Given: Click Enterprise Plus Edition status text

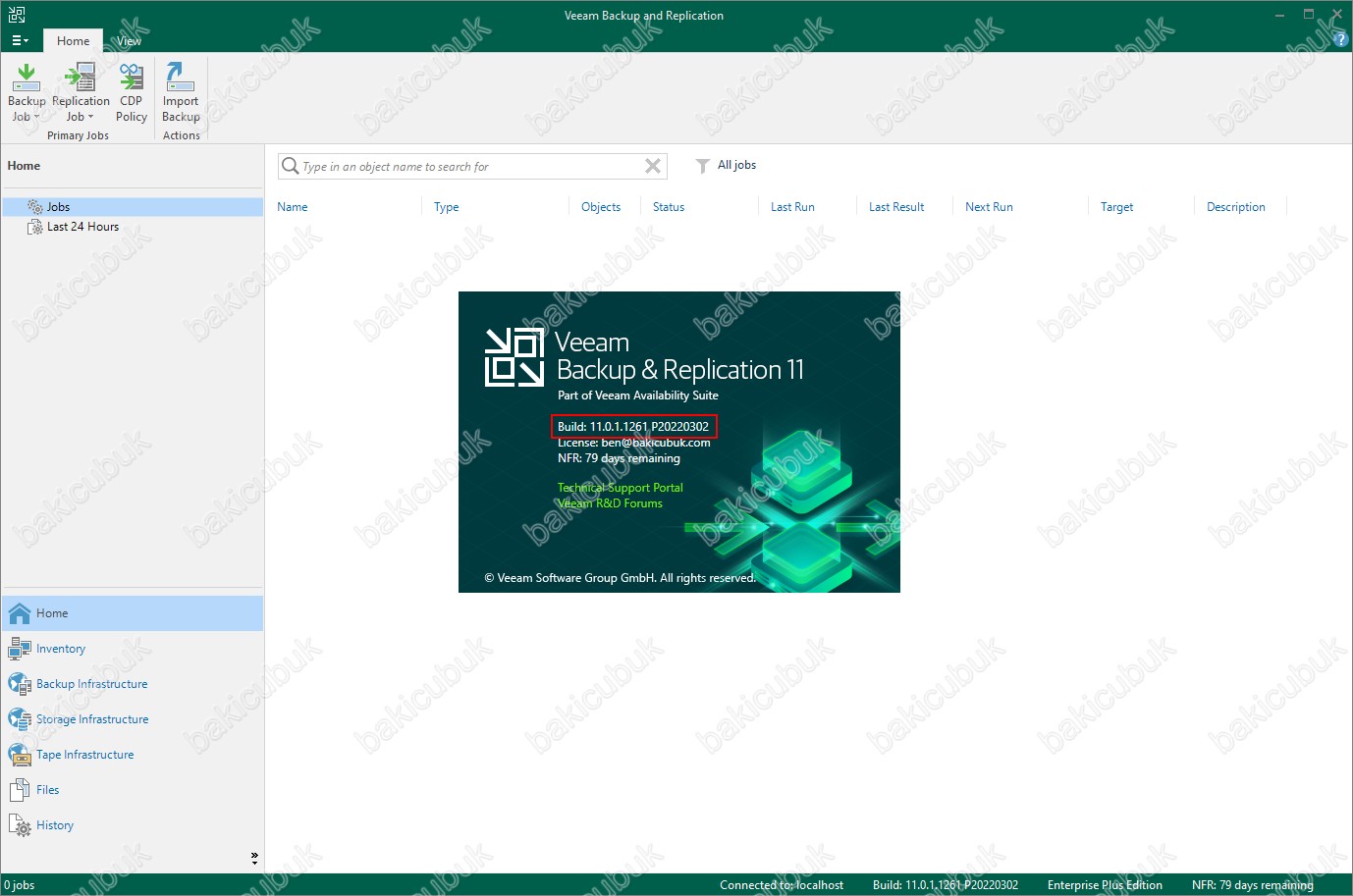Looking at the screenshot, I should pyautogui.click(x=1105, y=885).
